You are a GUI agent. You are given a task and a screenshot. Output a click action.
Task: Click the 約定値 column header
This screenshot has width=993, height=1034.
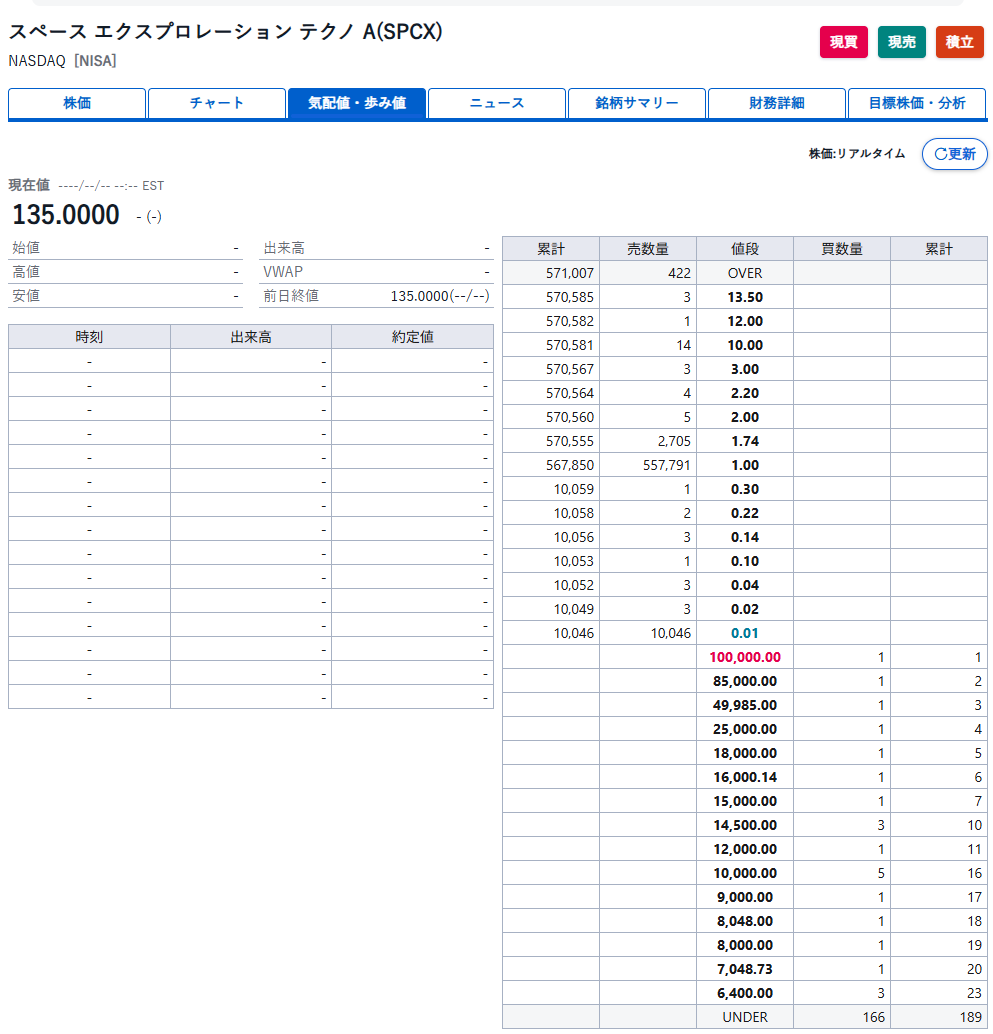[413, 337]
